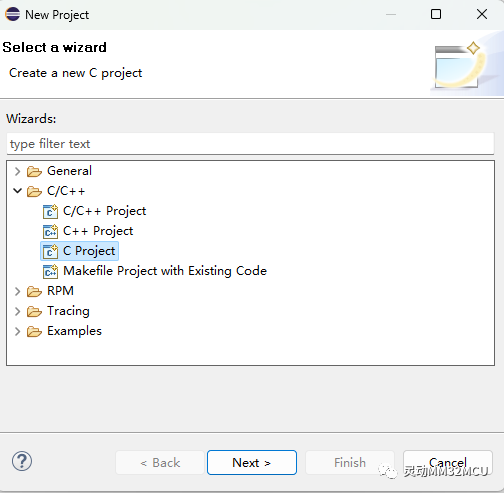Image resolution: width=504 pixels, height=493 pixels.
Task: Open help via question mark icon
Action: click(22, 461)
